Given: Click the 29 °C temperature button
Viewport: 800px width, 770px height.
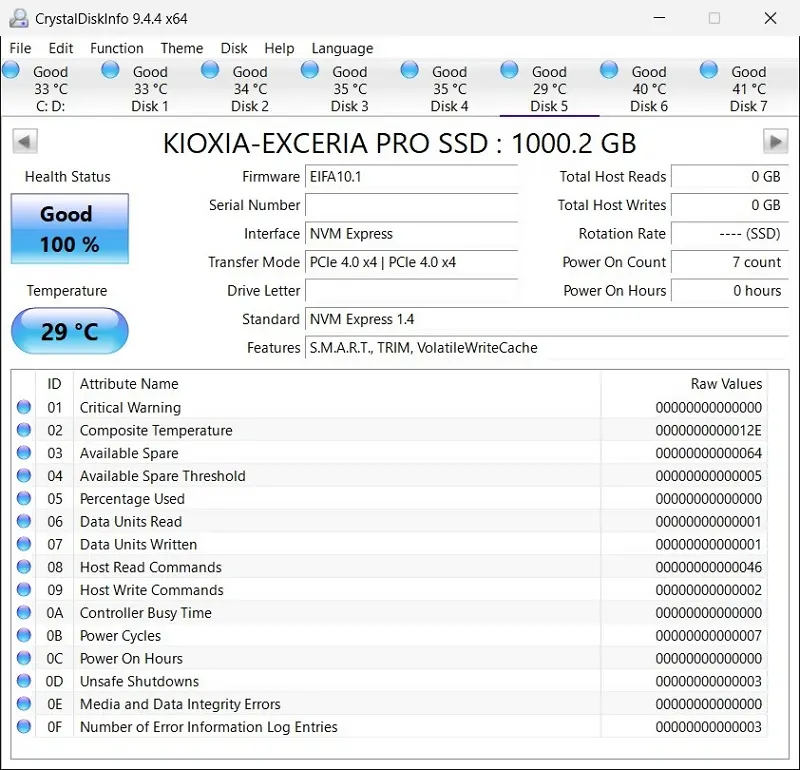Looking at the screenshot, I should tap(70, 331).
